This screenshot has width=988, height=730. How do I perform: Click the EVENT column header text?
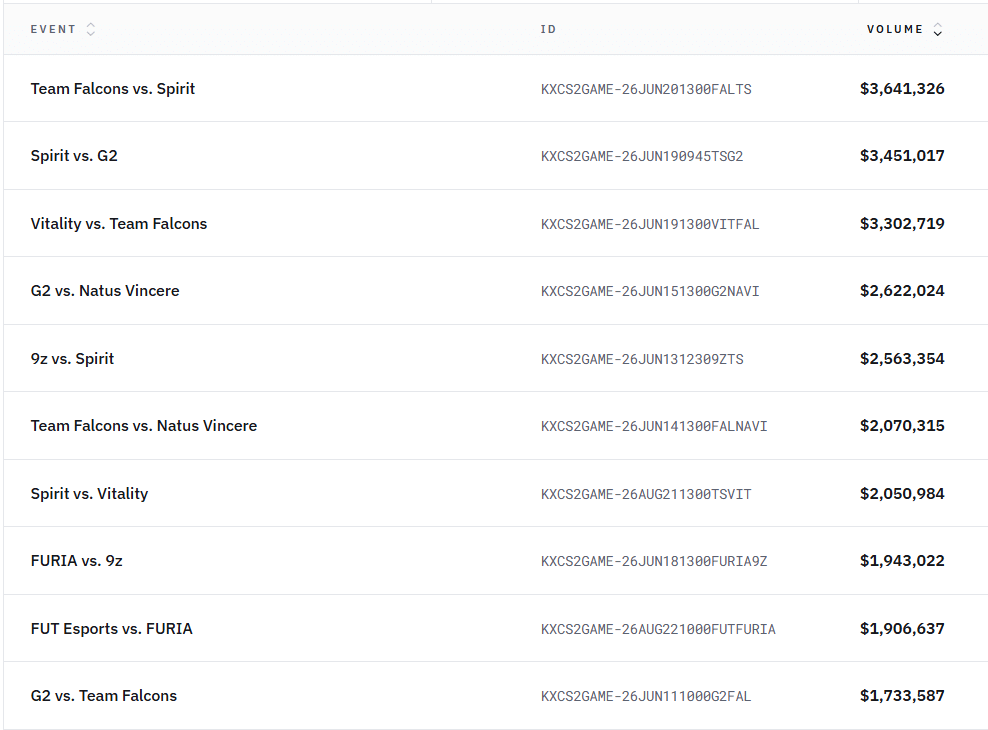[x=53, y=30]
